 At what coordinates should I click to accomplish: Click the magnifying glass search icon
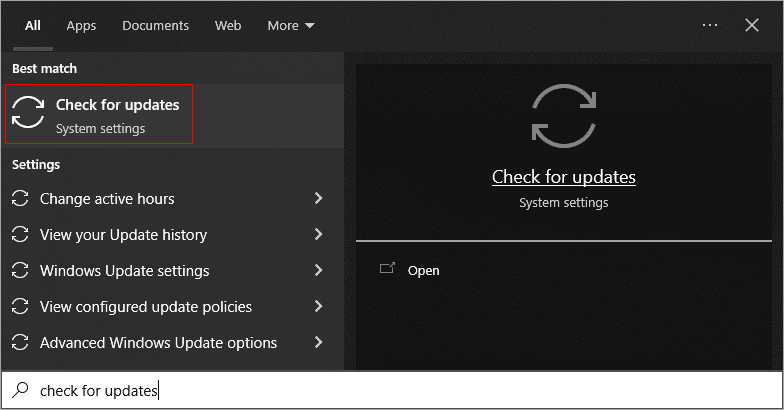(x=20, y=390)
